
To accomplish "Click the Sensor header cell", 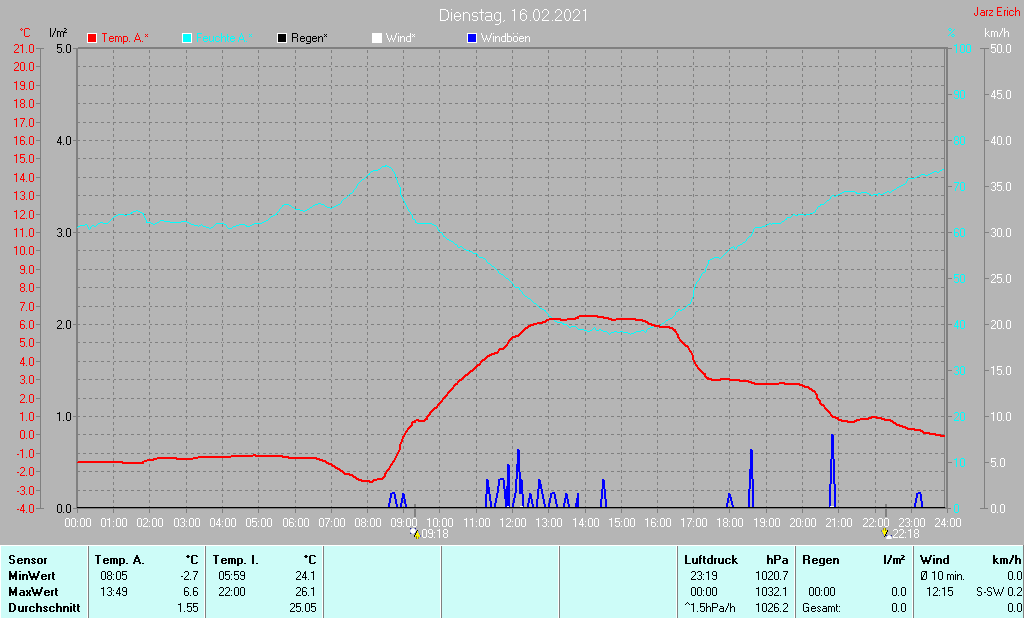I will pos(28,560).
